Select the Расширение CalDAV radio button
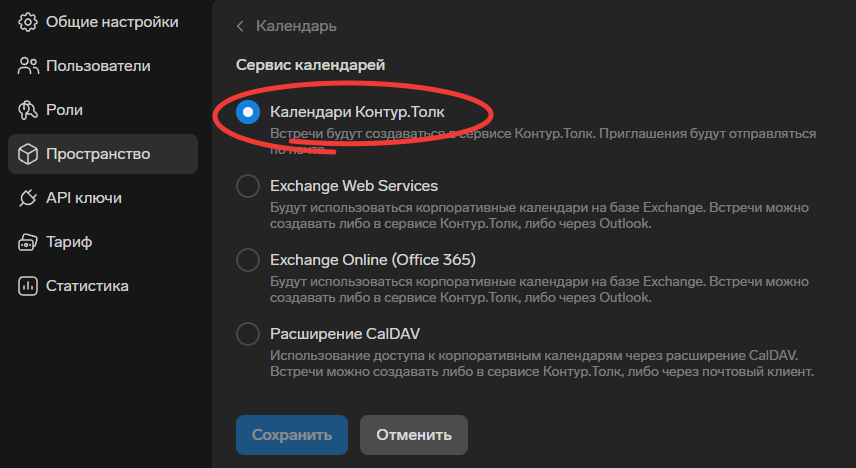Viewport: 856px width, 468px height. pyautogui.click(x=248, y=334)
